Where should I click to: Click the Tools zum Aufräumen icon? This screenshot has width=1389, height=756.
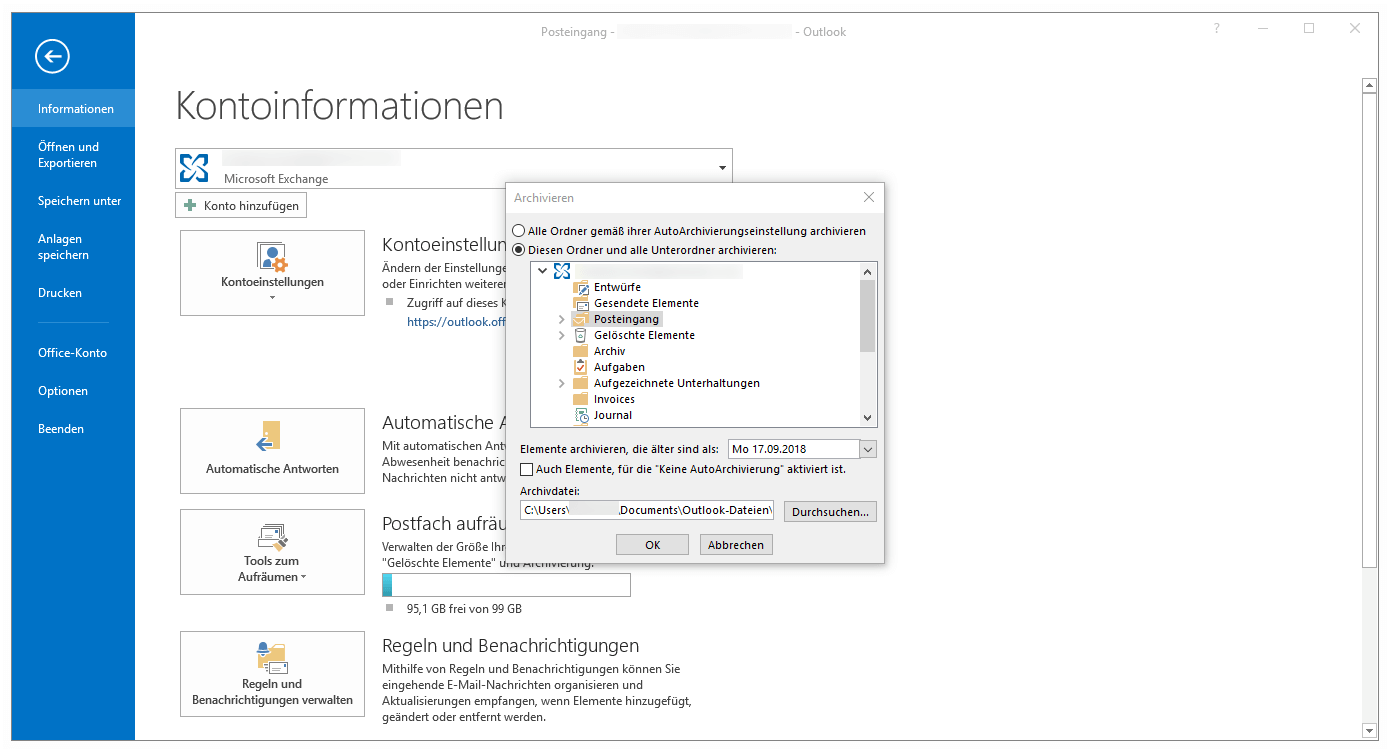click(272, 537)
